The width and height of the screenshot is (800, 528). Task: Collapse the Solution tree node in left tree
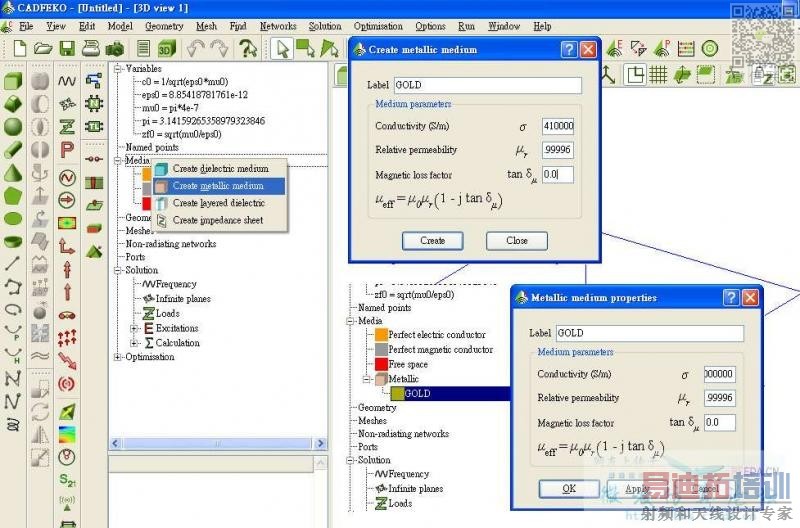[118, 270]
